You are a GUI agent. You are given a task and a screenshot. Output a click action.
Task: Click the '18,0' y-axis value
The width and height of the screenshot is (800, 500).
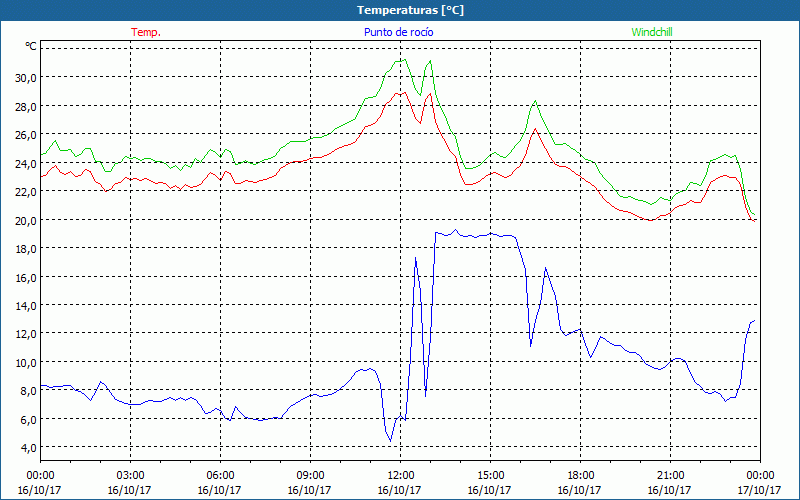pyautogui.click(x=26, y=248)
